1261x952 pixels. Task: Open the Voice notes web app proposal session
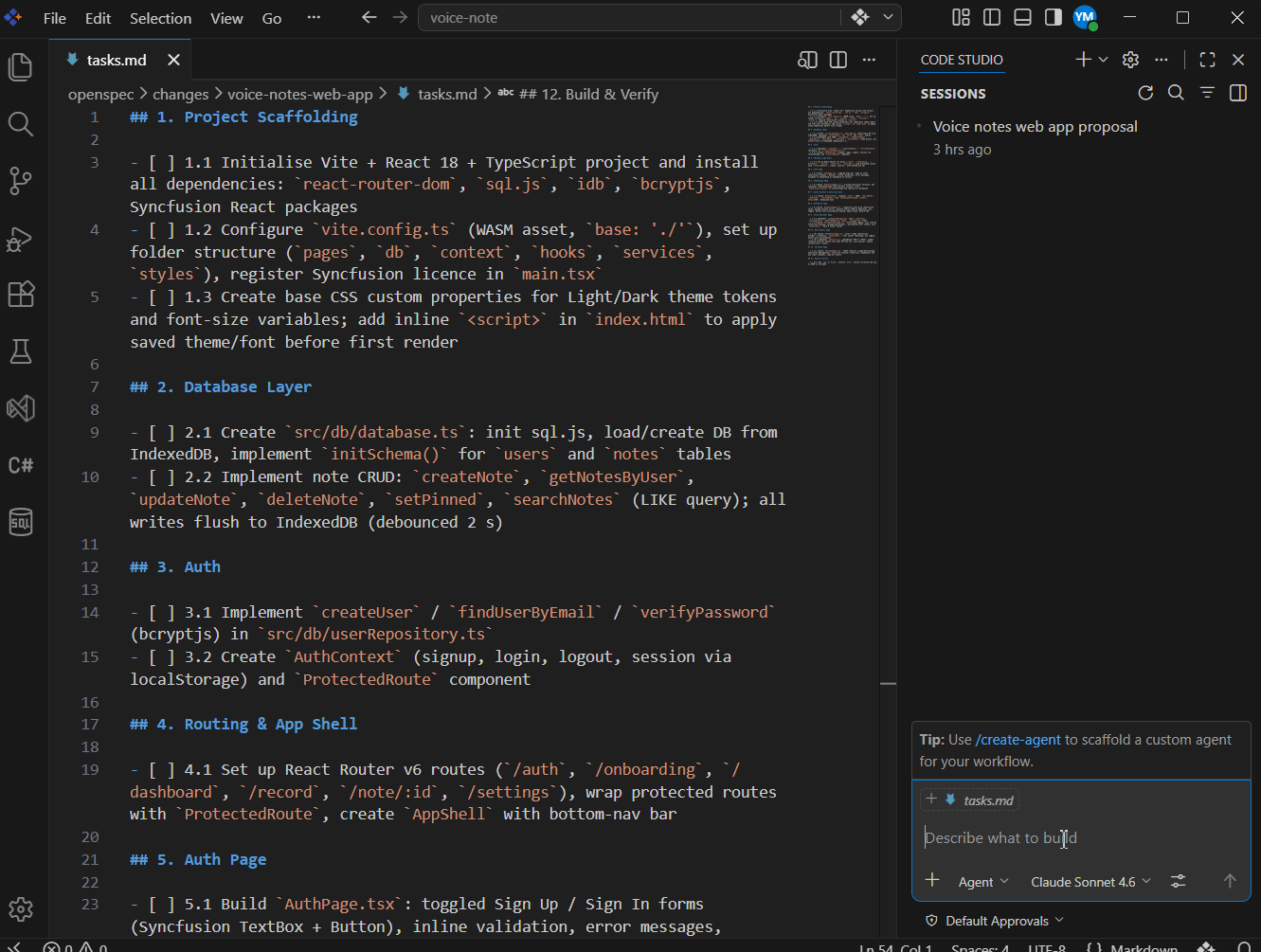tap(1079, 137)
